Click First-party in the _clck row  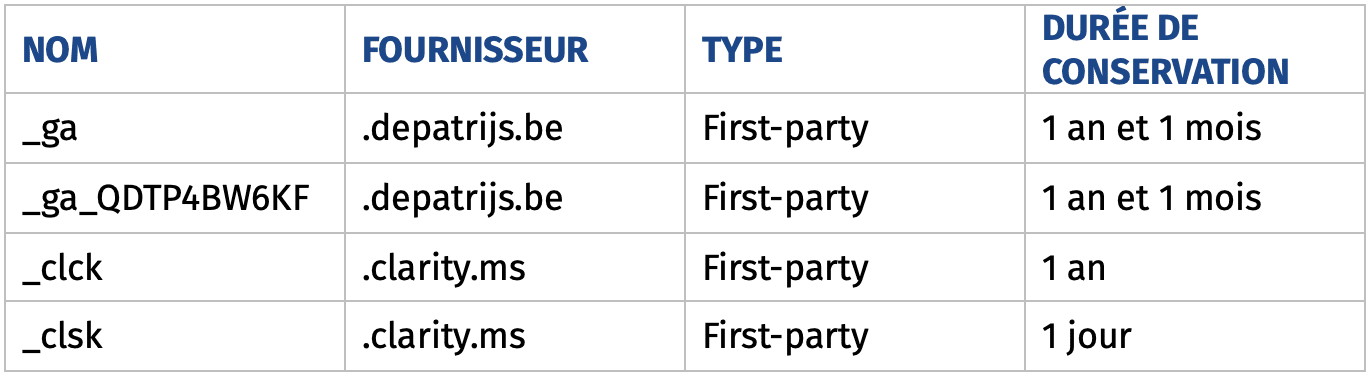pos(785,268)
